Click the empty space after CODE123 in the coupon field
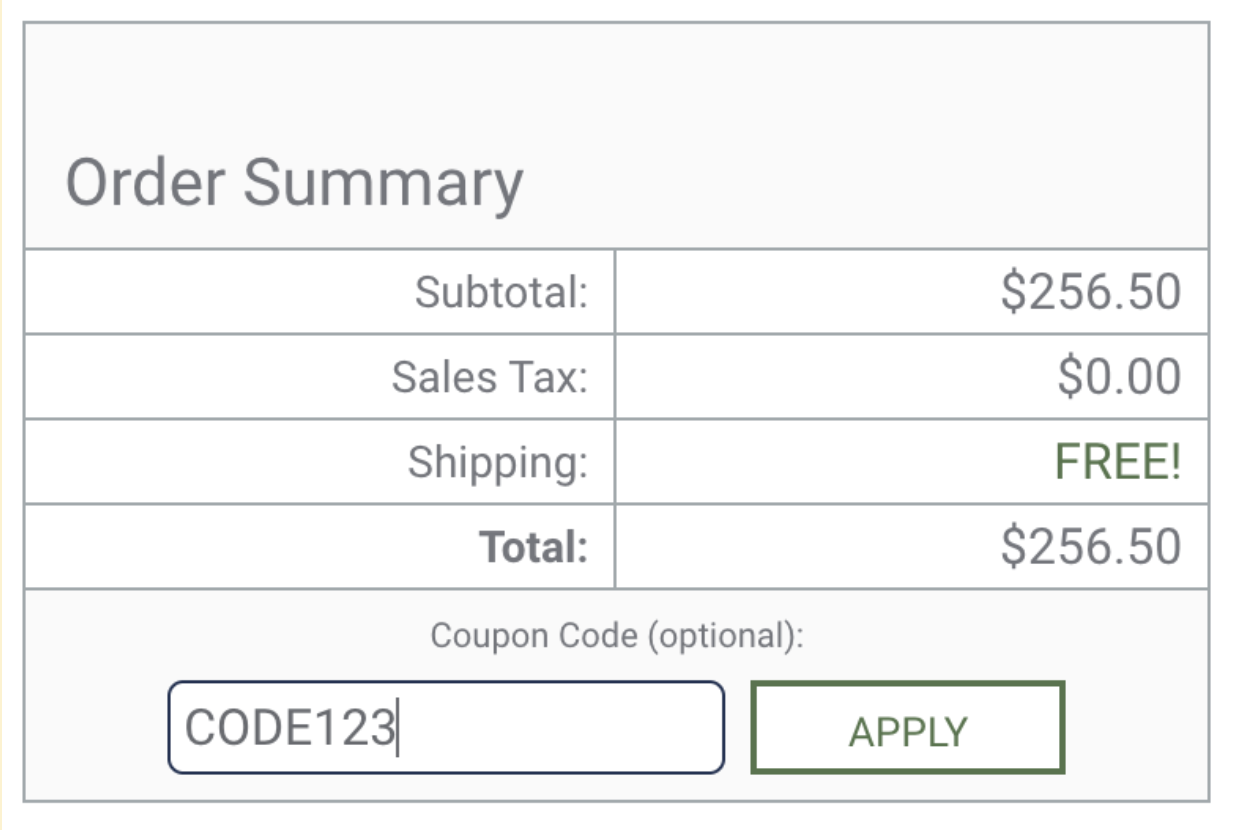This screenshot has width=1234, height=830. [560, 727]
